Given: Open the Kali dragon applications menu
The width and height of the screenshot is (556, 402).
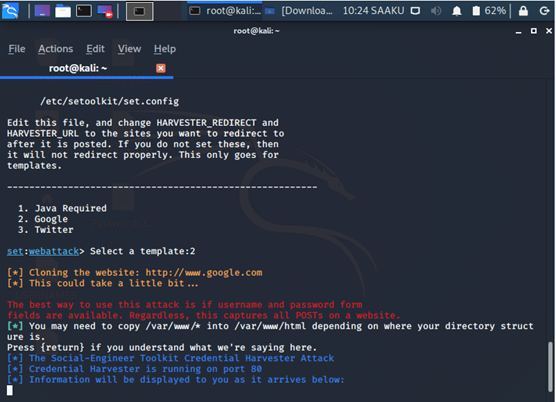Looking at the screenshot, I should point(10,11).
